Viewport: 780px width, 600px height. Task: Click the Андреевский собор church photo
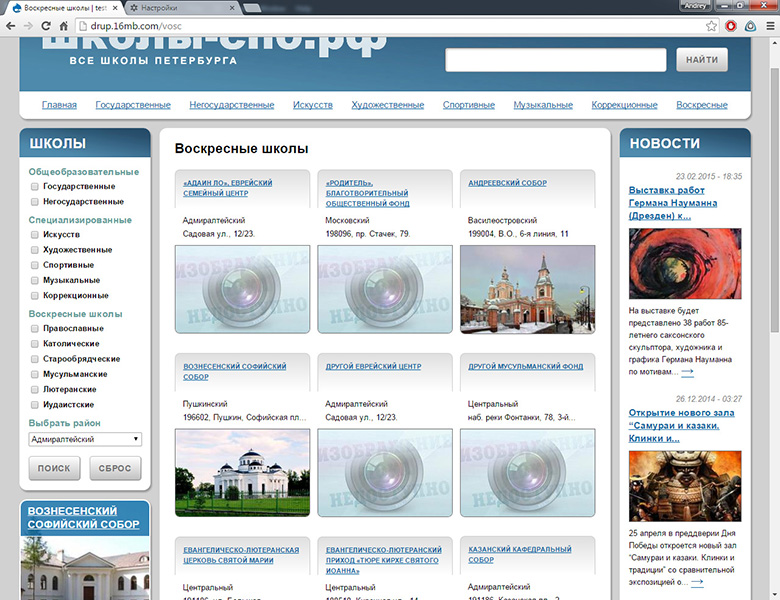527,289
